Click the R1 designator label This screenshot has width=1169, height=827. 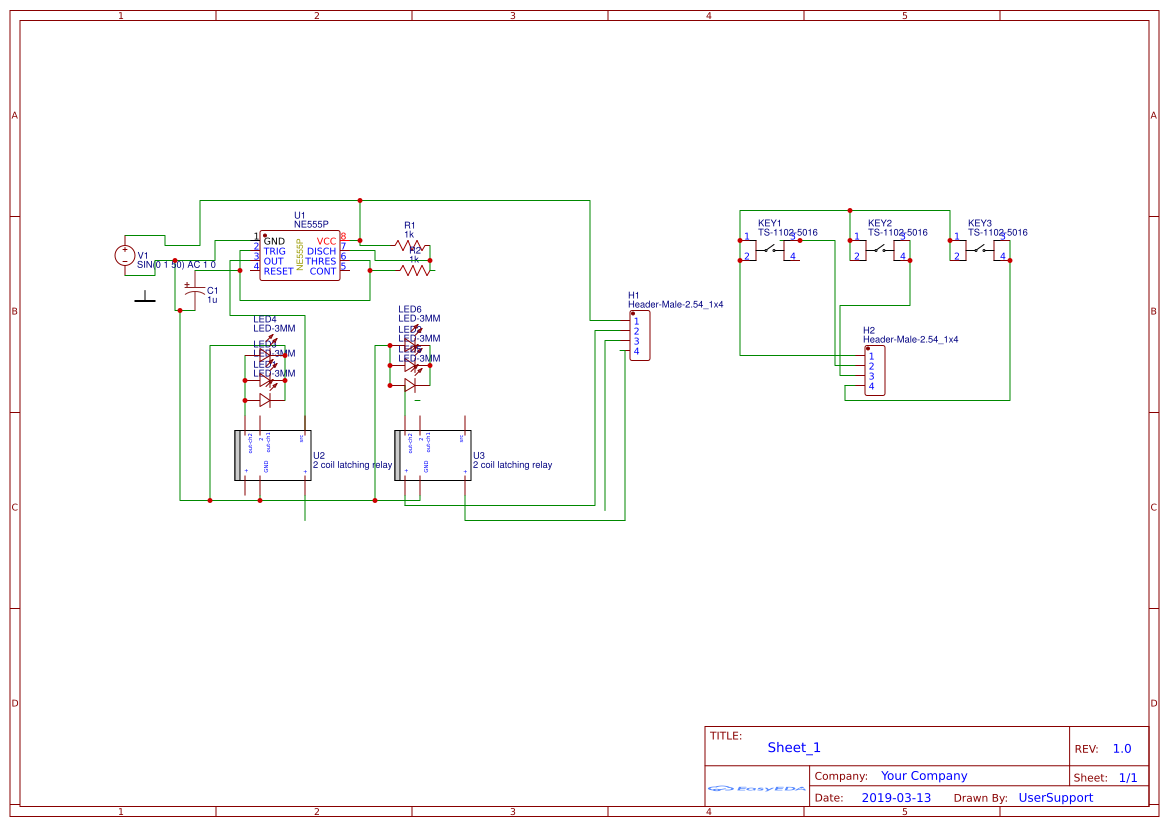click(410, 225)
